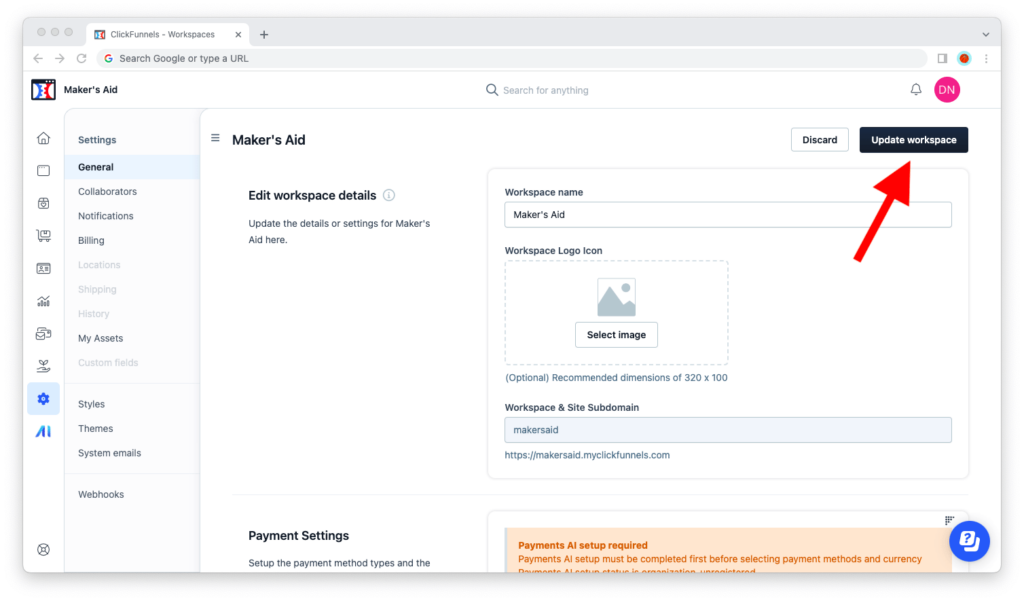This screenshot has height=601, width=1024.
Task: Click the info icon beside Edit workspace details
Action: tap(389, 195)
